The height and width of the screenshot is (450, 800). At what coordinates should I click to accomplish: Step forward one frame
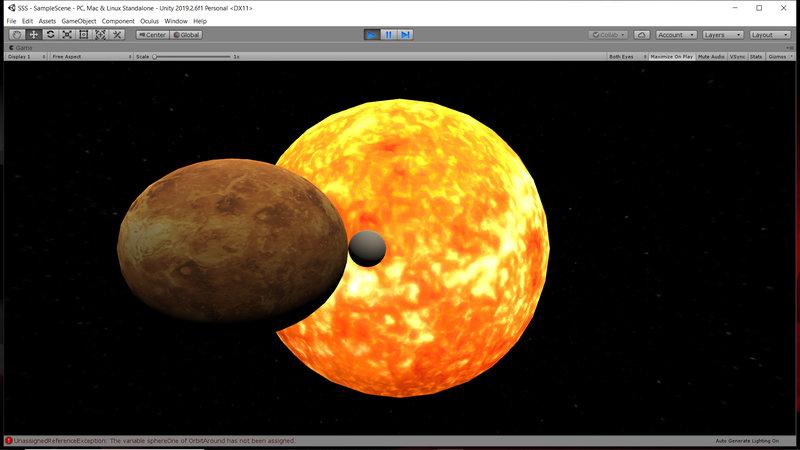[405, 35]
